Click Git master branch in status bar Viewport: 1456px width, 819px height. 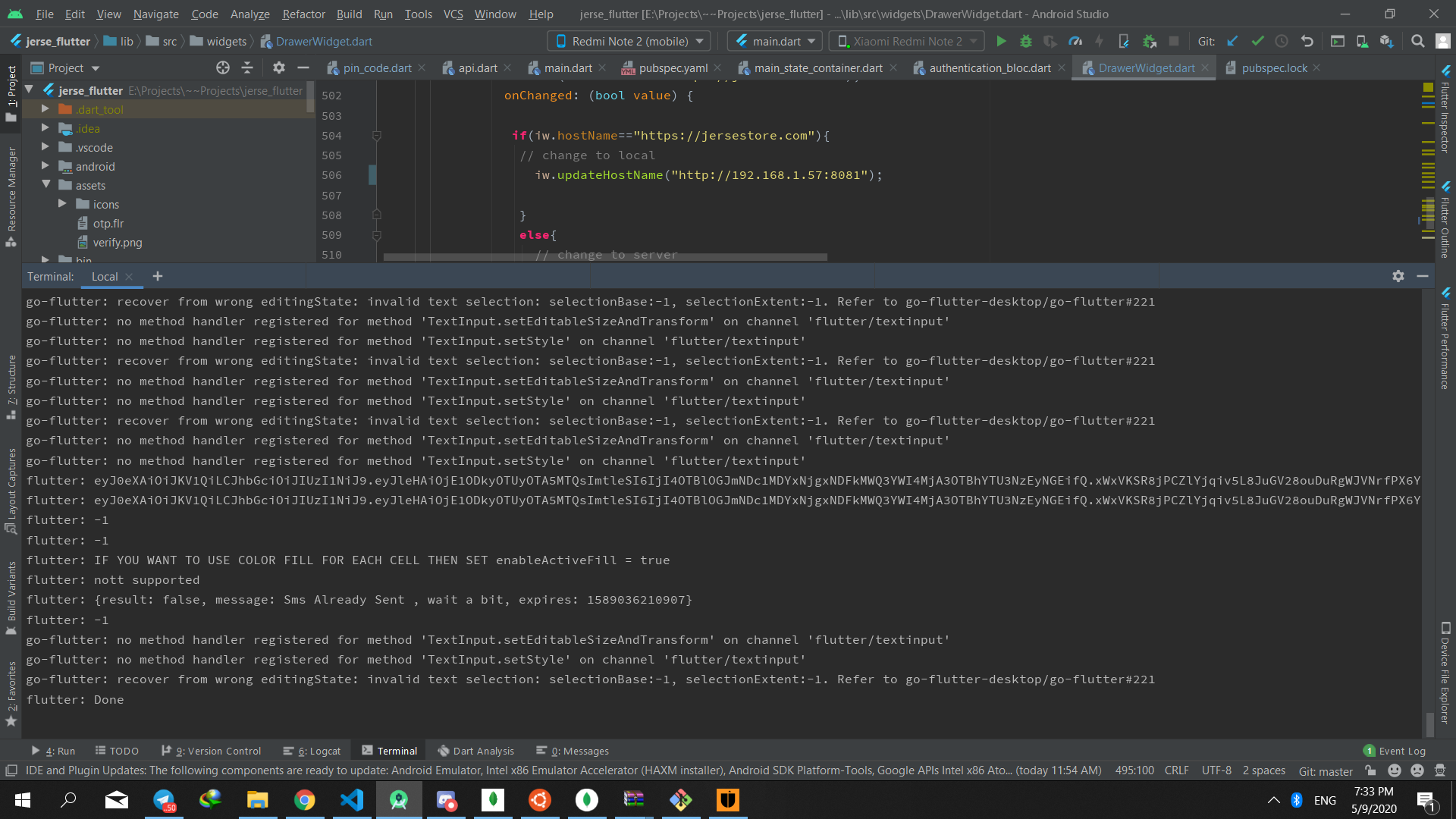click(1325, 770)
